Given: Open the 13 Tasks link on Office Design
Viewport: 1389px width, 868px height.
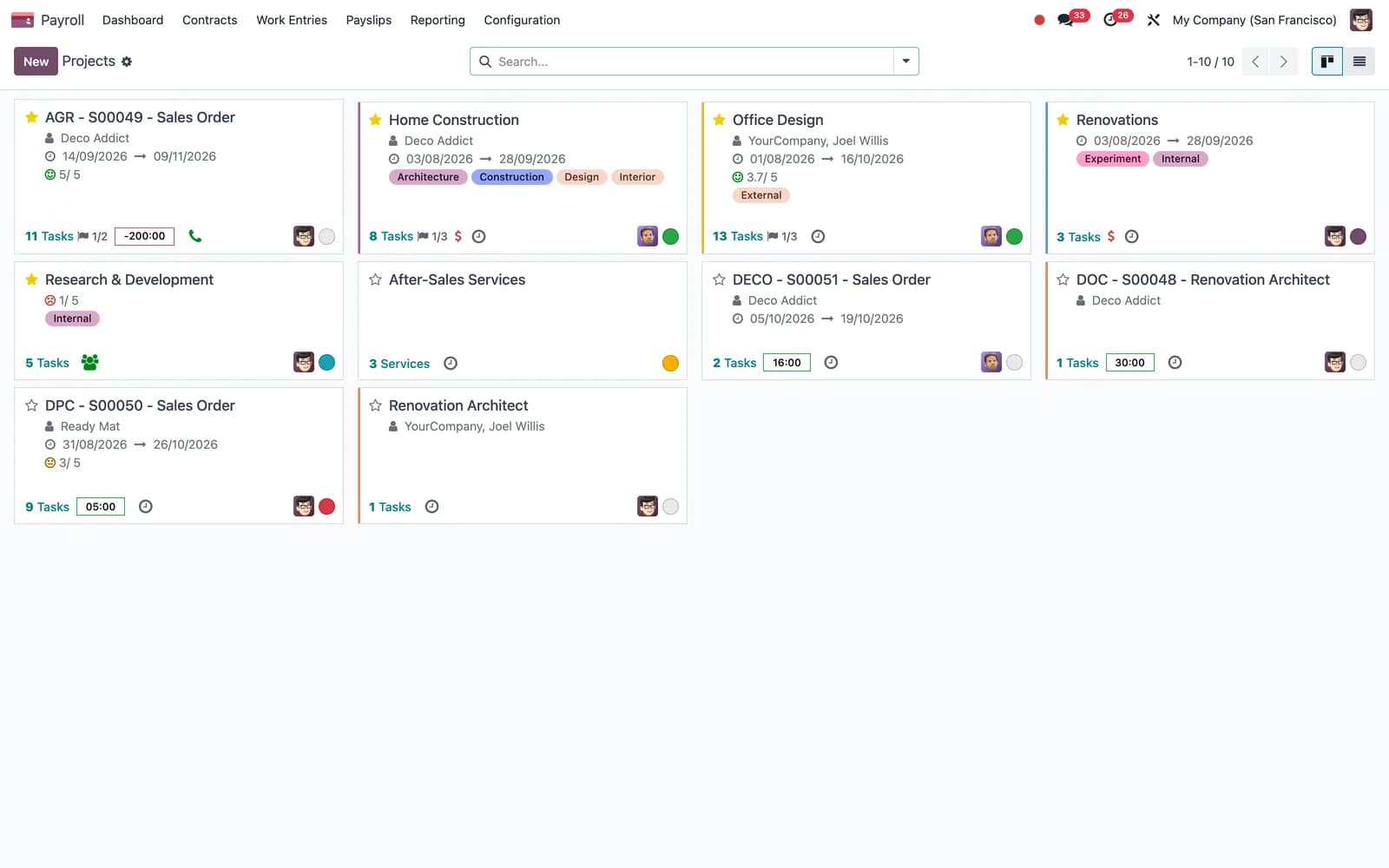Looking at the screenshot, I should click(738, 236).
